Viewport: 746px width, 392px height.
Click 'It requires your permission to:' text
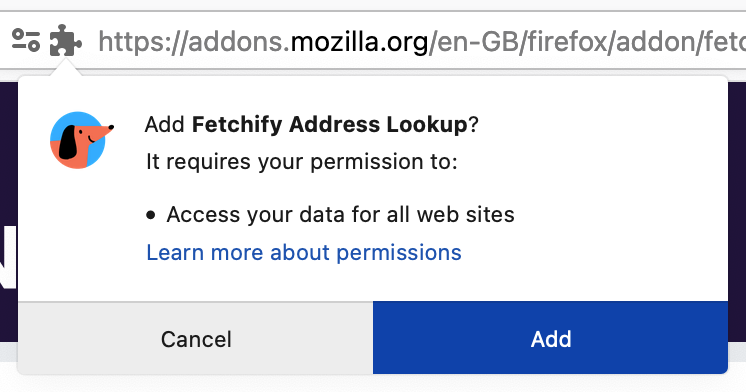click(x=302, y=162)
